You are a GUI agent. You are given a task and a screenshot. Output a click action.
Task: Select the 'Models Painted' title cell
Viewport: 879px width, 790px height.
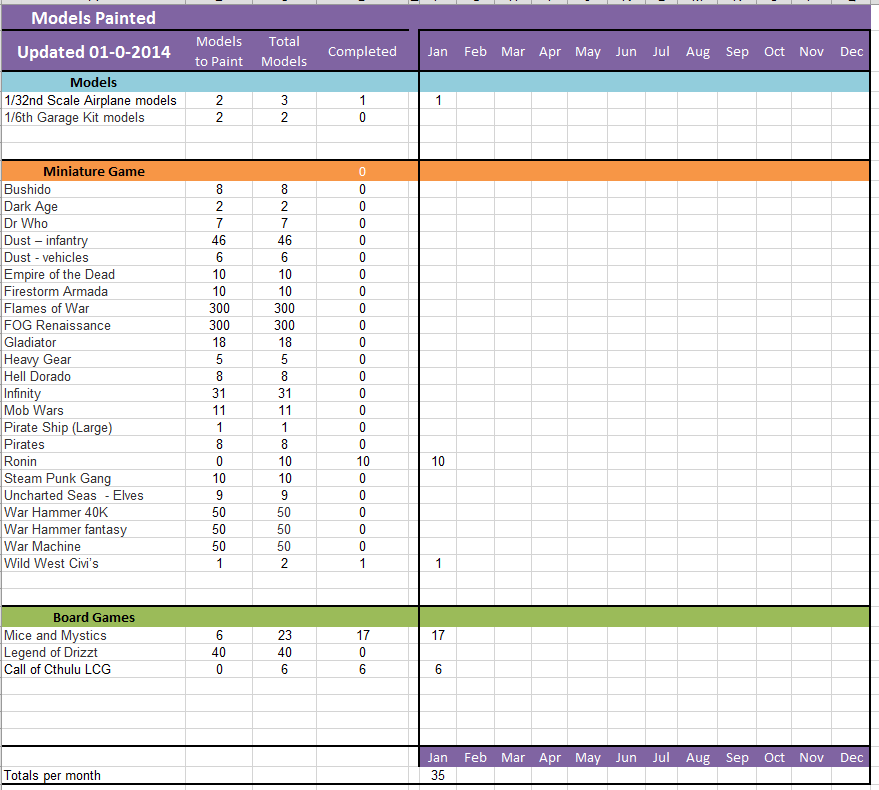click(94, 18)
